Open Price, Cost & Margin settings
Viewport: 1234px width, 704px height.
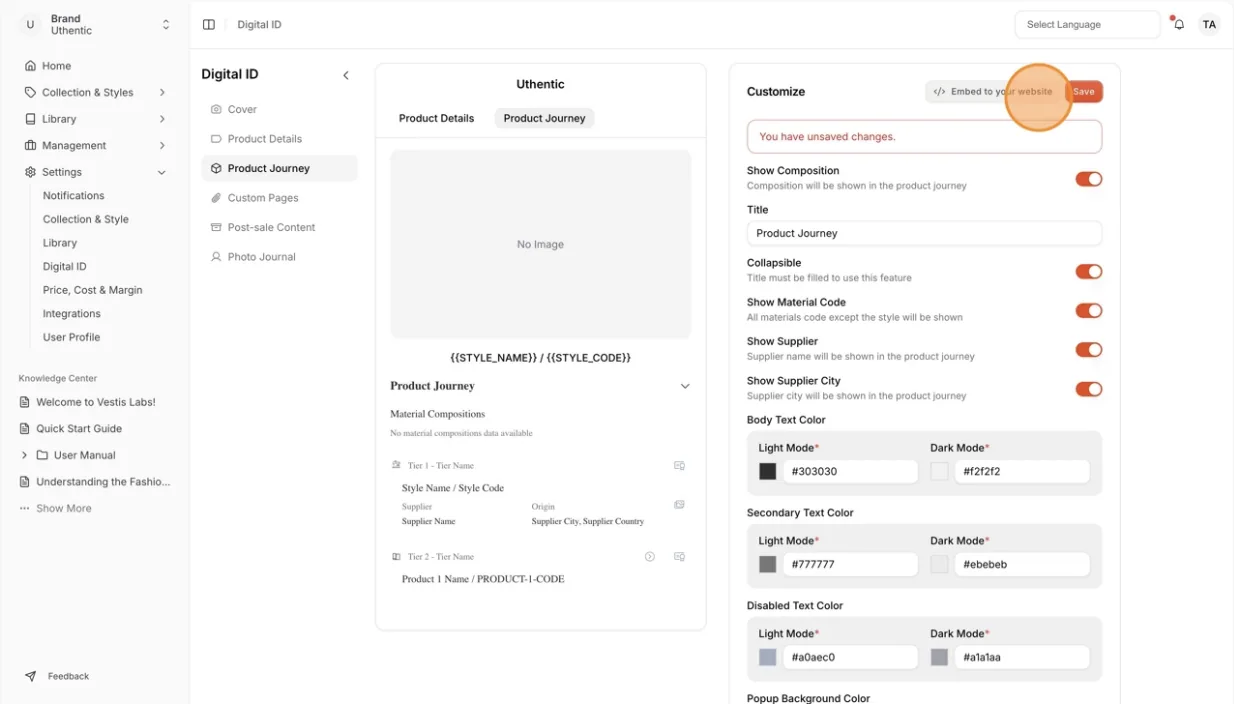click(x=93, y=290)
